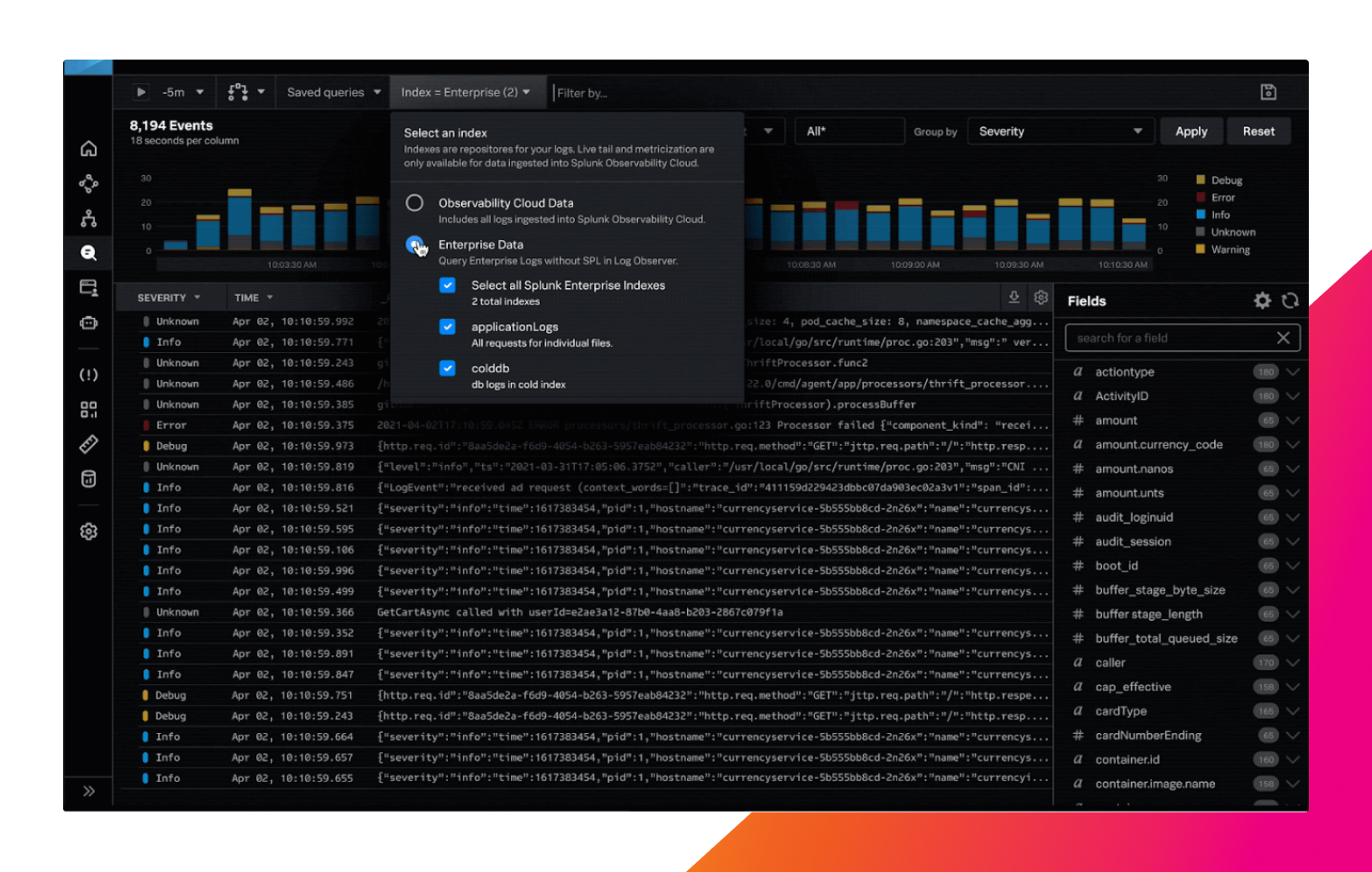Viewport: 1372px width, 872px height.
Task: Click the Apply button
Action: click(x=1191, y=131)
